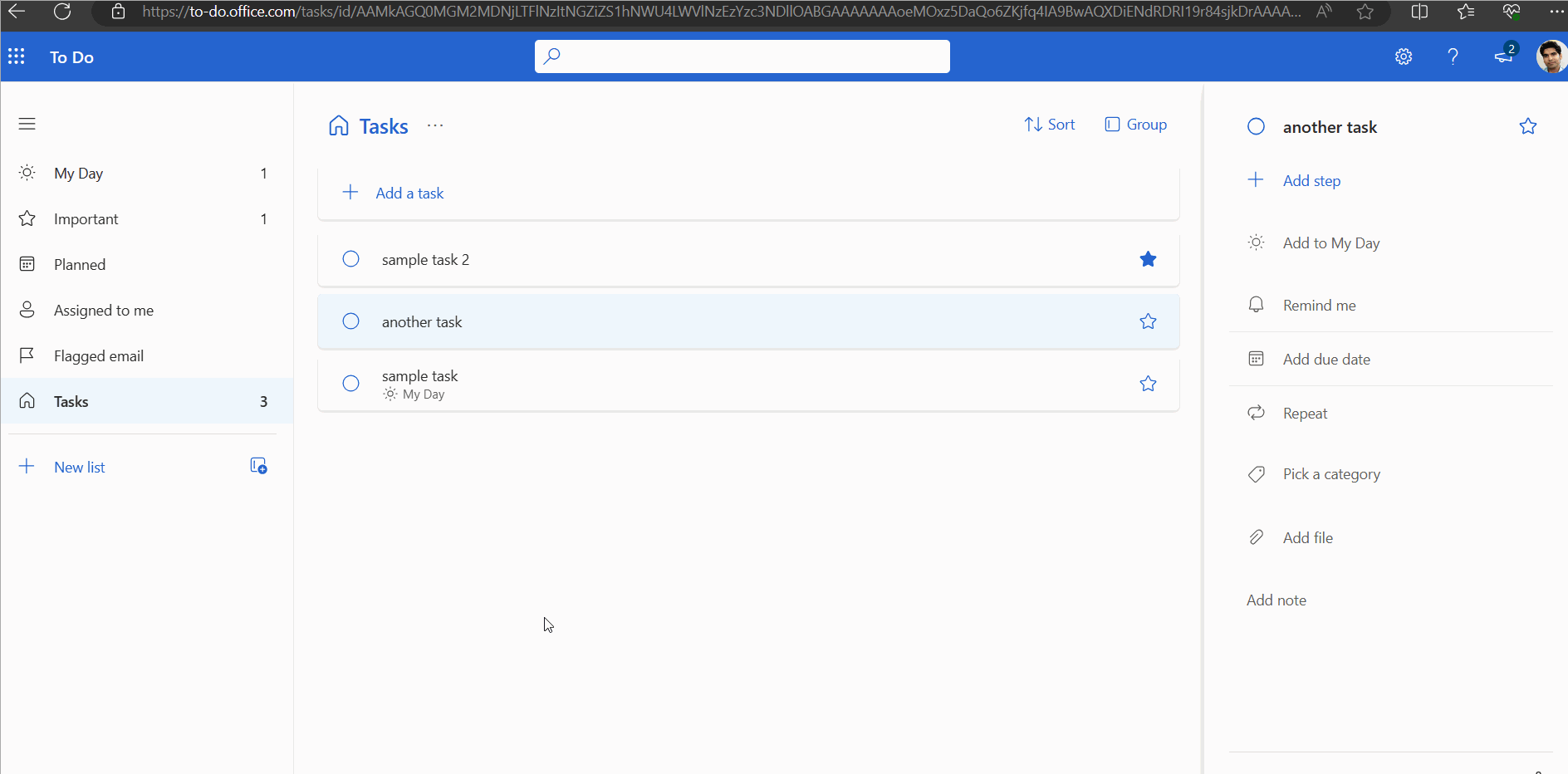Open the Tasks list more options menu
Viewport: 1568px width, 774px height.
coord(434,126)
